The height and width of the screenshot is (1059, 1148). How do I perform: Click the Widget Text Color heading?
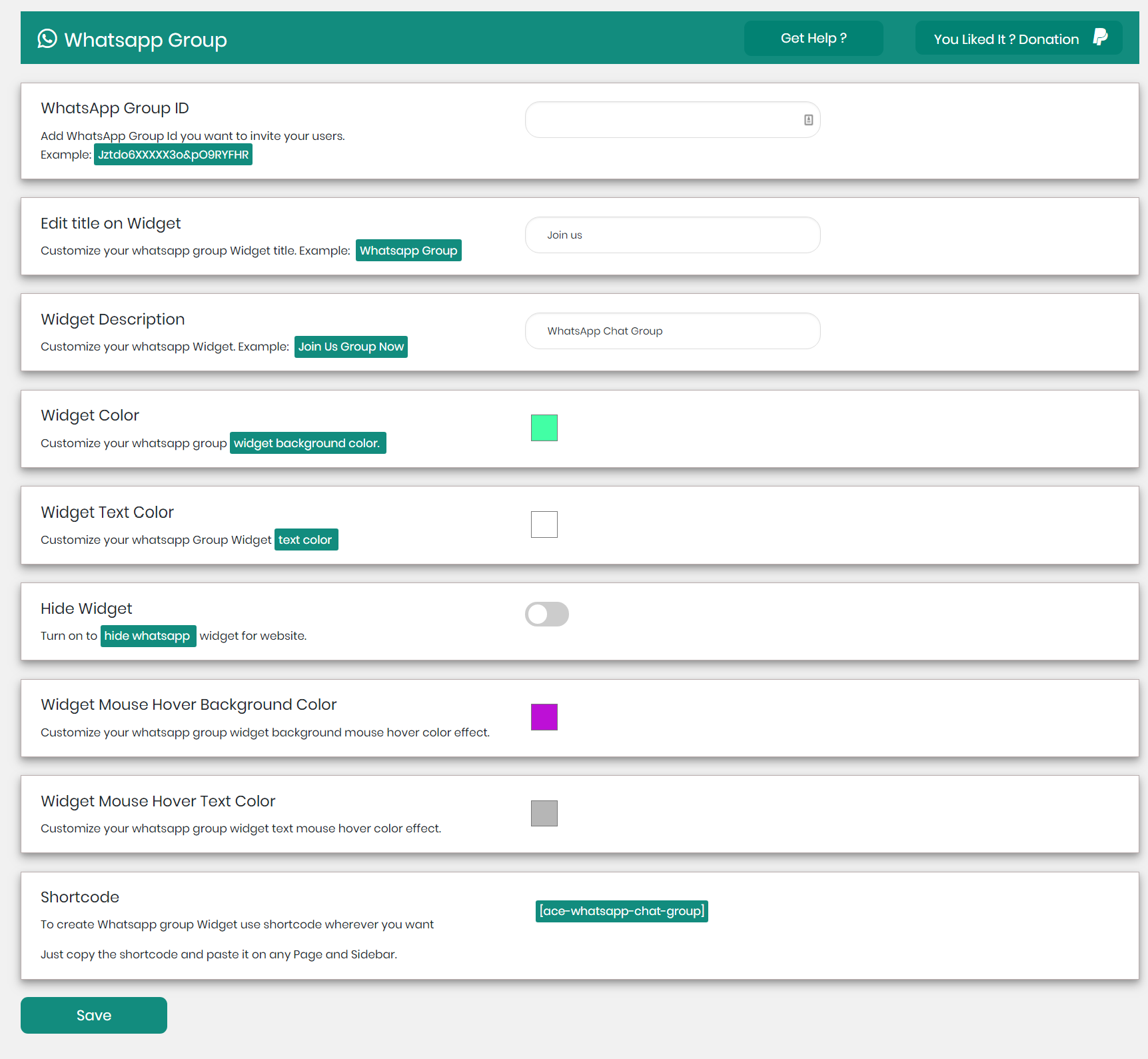[107, 512]
